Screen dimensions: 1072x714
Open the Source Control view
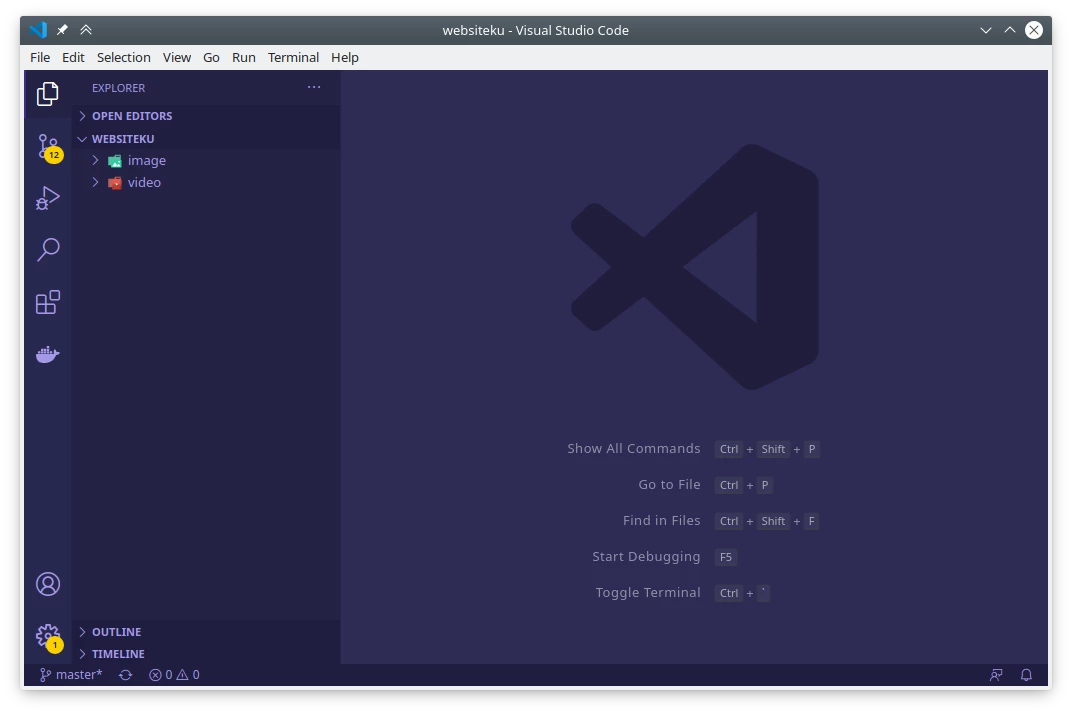[x=47, y=147]
